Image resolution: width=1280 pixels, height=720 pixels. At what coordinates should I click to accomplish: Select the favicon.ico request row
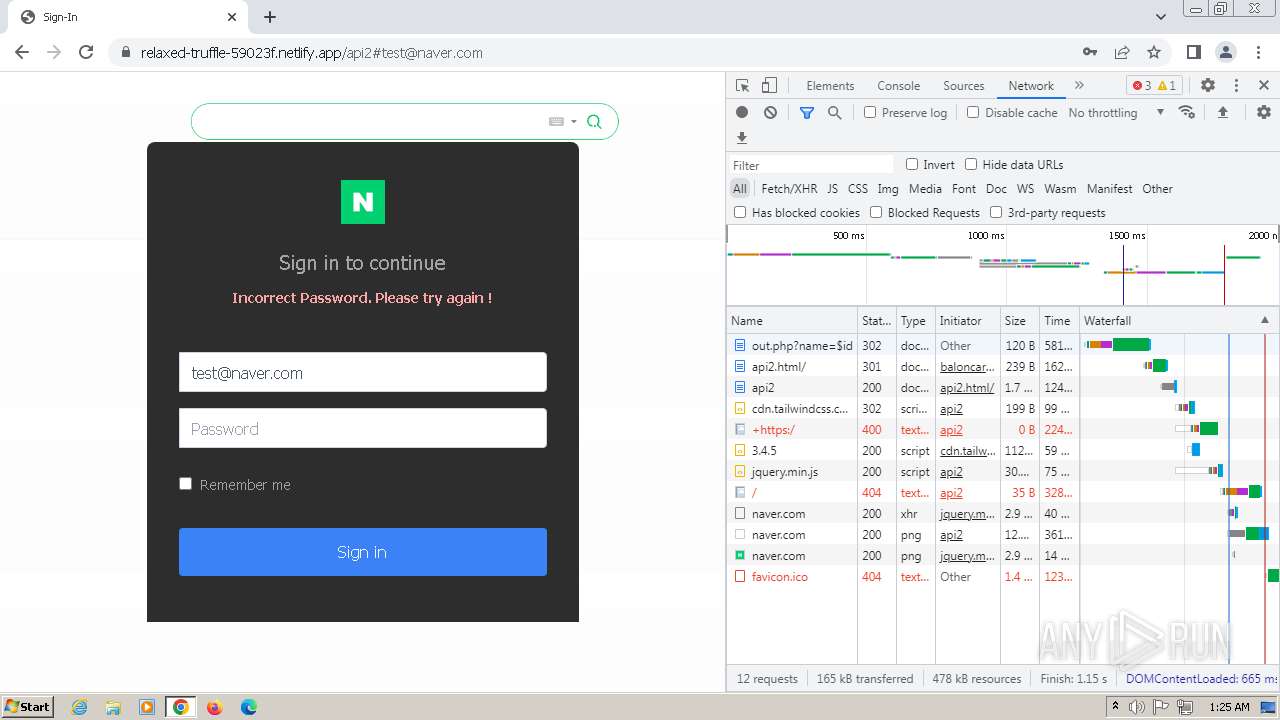[x=1003, y=577]
